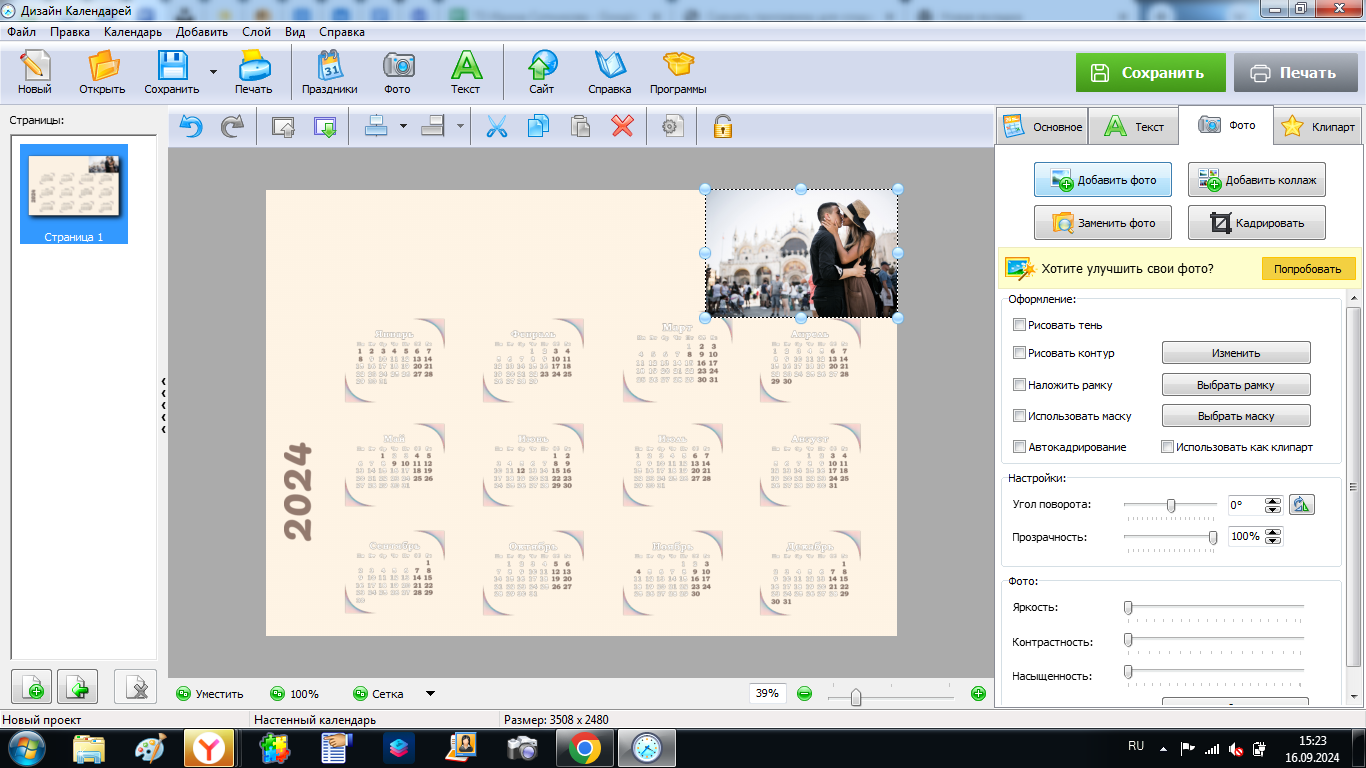Toggle the Наложить рамку checkbox
The height and width of the screenshot is (768, 1366).
coord(1020,385)
